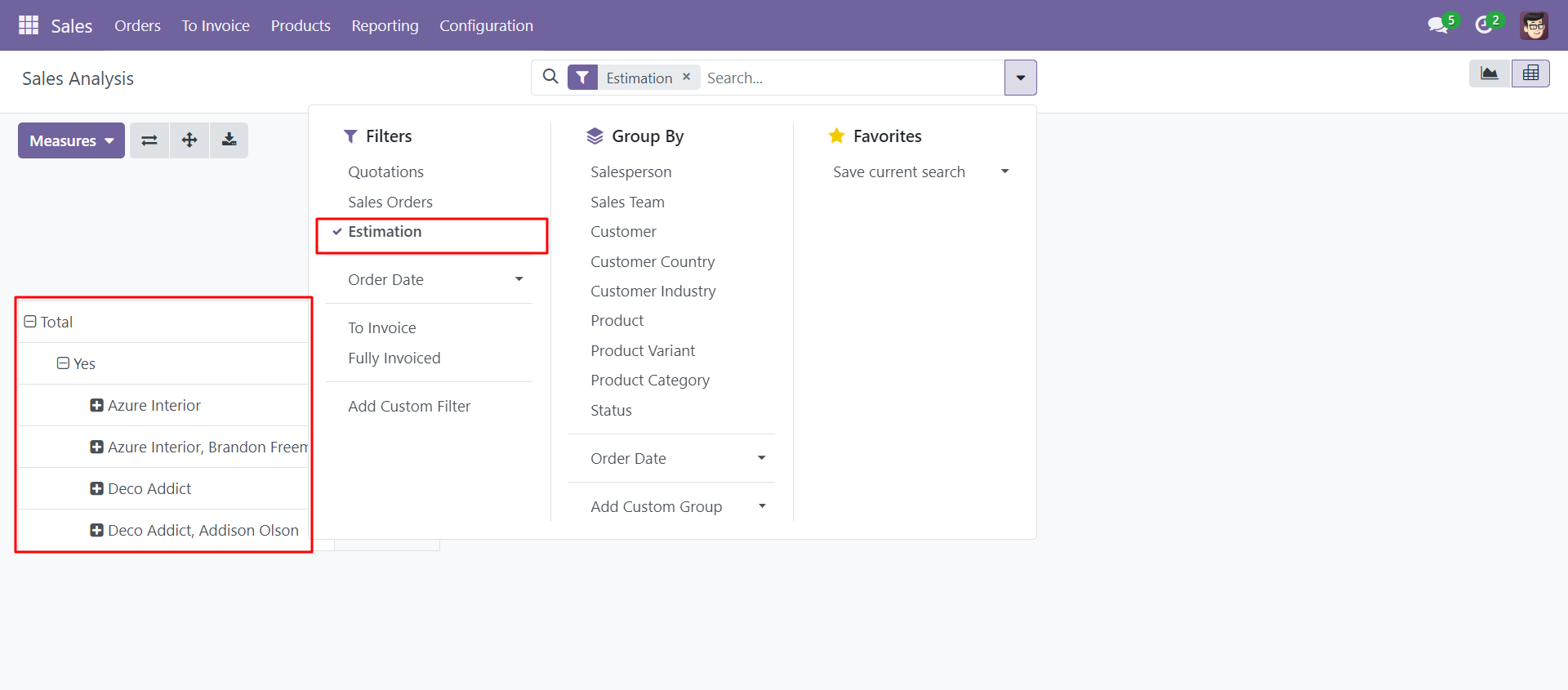Viewport: 1568px width, 690px height.
Task: Click the Search input field
Action: [852, 78]
